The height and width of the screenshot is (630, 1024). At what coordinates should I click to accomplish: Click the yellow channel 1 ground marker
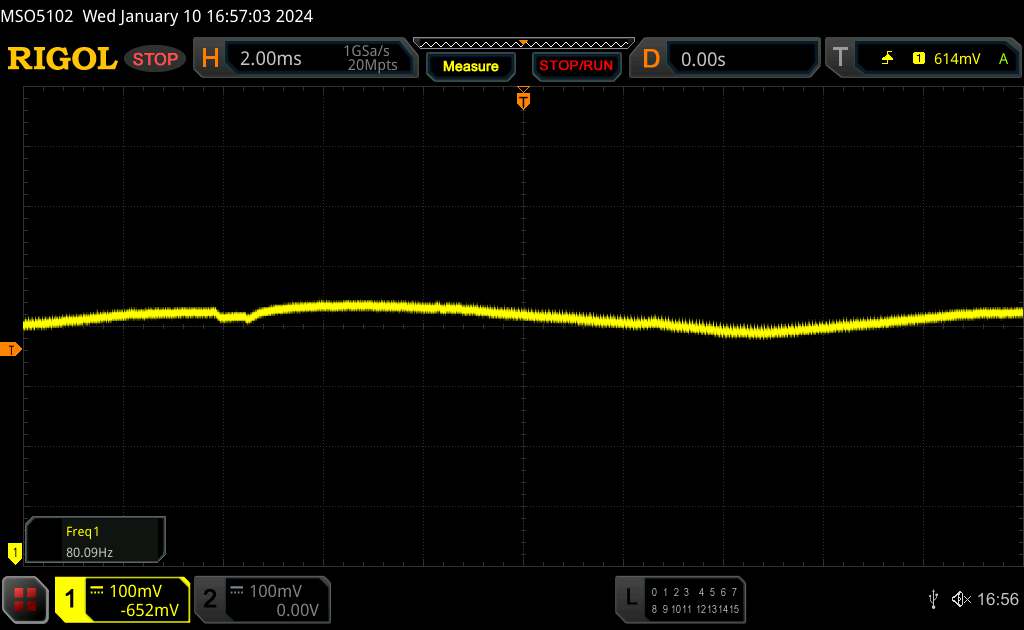[14, 553]
